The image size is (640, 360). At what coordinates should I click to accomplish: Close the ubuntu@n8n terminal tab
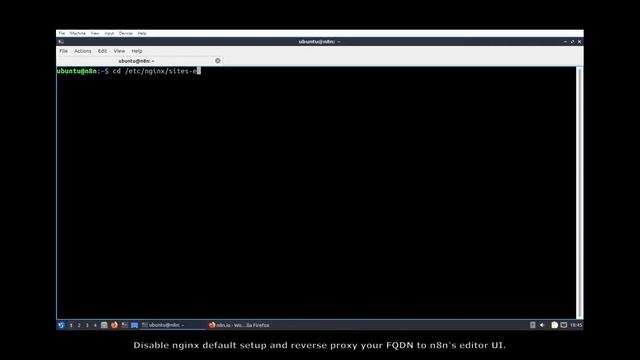point(218,61)
